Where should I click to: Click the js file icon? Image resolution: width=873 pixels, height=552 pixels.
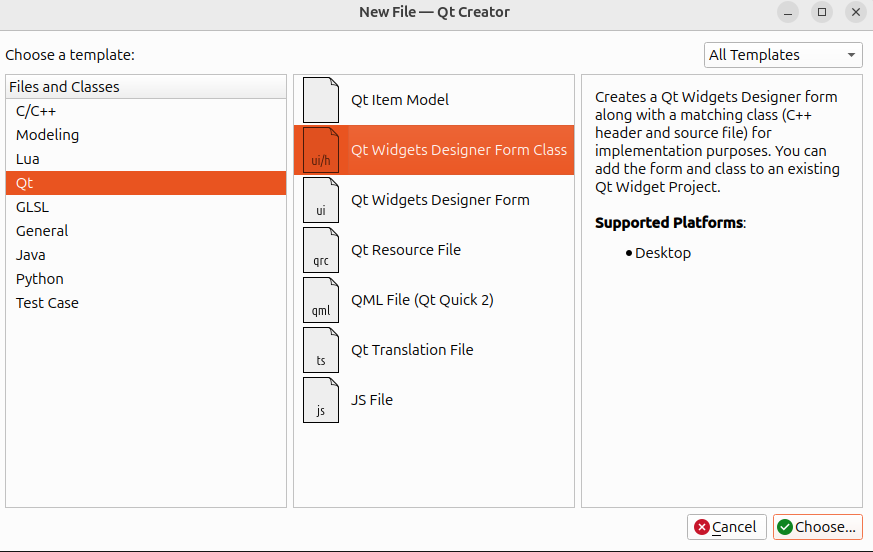click(x=321, y=400)
